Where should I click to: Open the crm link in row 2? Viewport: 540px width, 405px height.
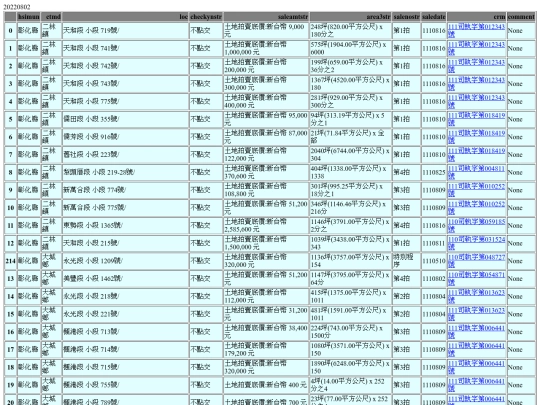[x=476, y=66]
